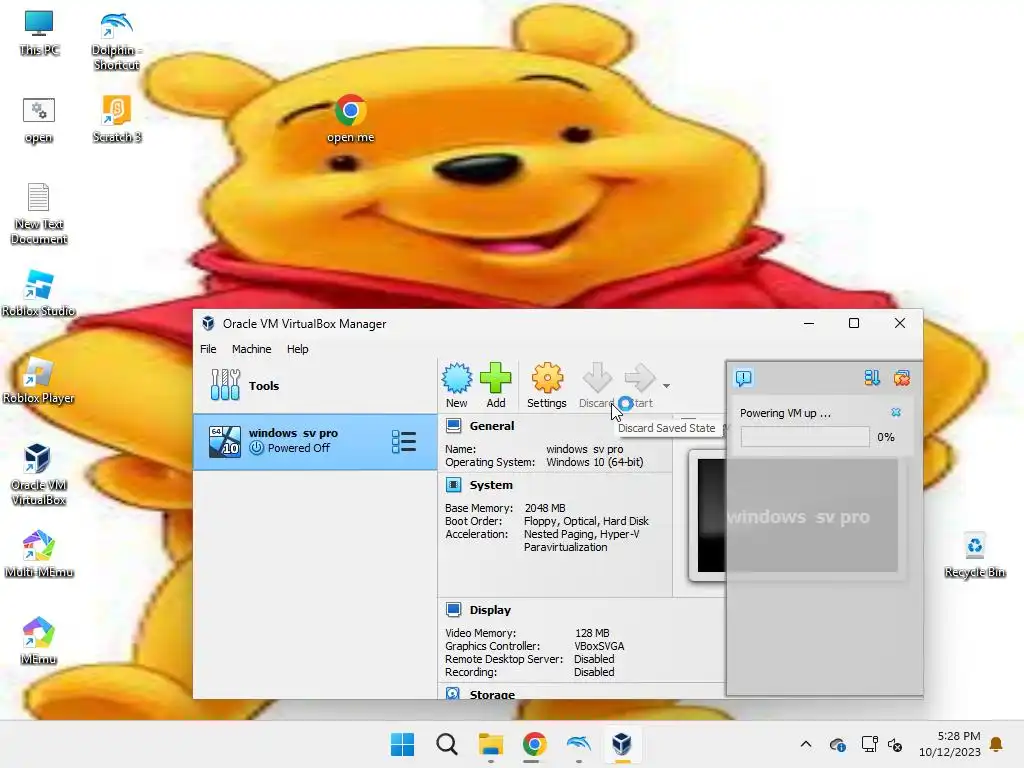Image resolution: width=1024 pixels, height=768 pixels.
Task: Open notifications via the bell icon
Action: pos(996,744)
